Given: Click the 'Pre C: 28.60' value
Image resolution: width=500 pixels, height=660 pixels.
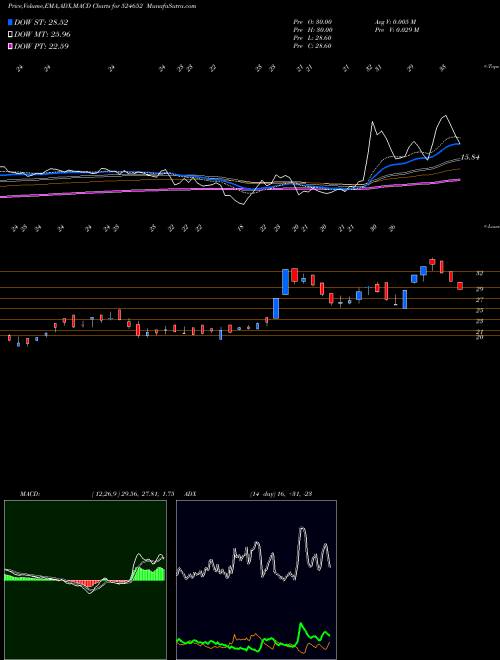Looking at the screenshot, I should 313,46.
